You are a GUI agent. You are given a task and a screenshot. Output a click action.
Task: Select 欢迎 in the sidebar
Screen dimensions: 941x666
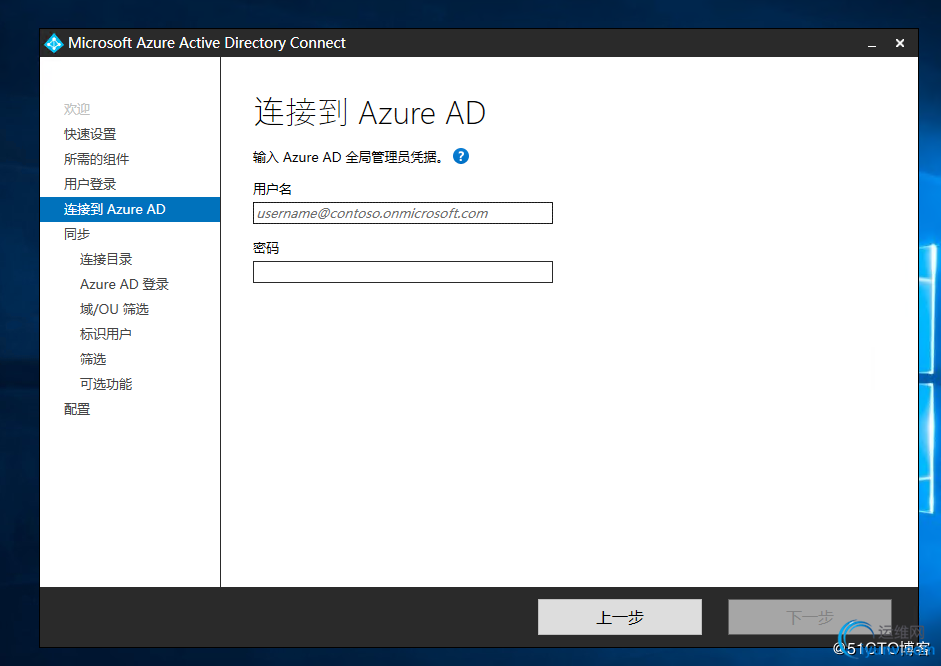tap(77, 109)
